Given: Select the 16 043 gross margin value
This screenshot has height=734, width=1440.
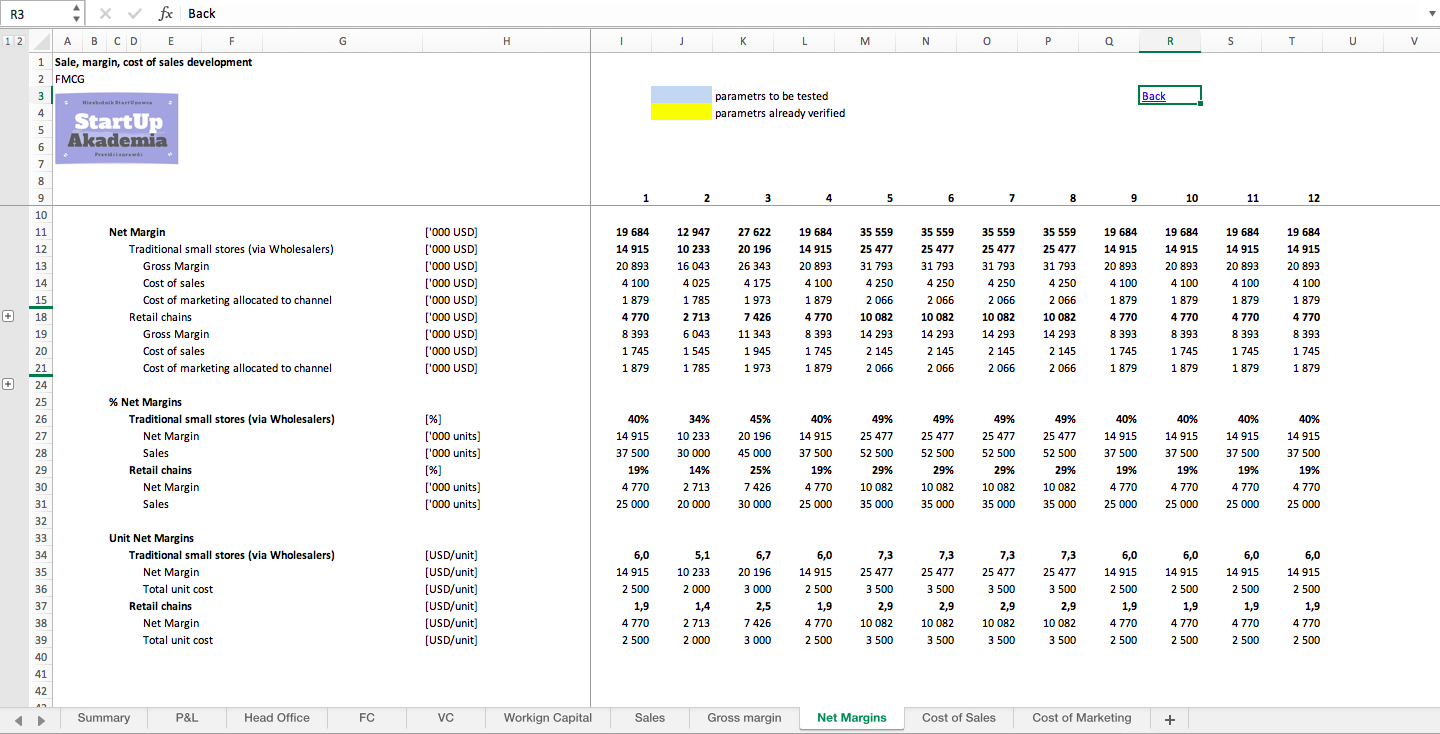Looking at the screenshot, I should click(x=694, y=266).
